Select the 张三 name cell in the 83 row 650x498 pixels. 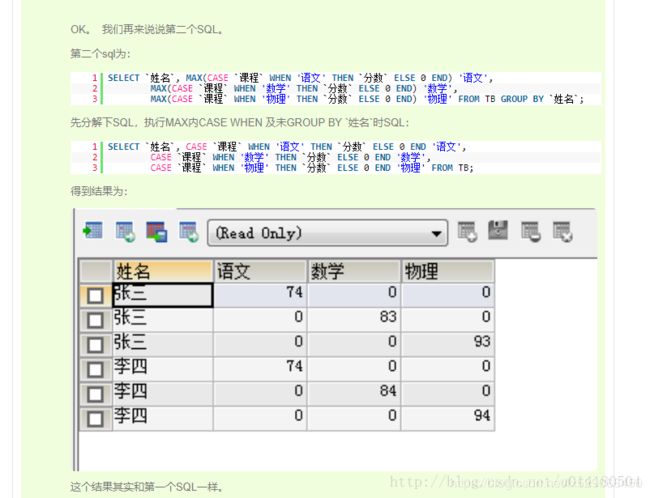163,320
